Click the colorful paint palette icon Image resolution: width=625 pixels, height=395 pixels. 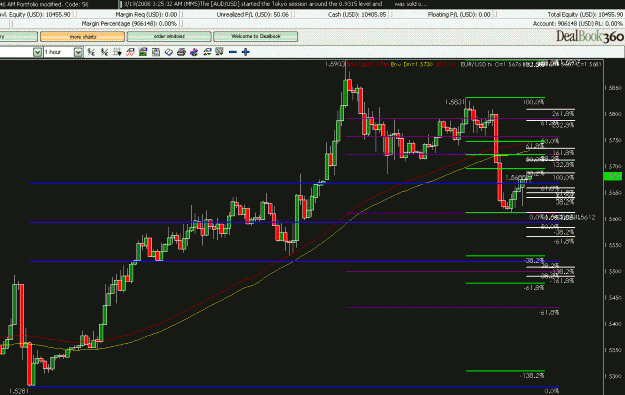pyautogui.click(x=194, y=52)
